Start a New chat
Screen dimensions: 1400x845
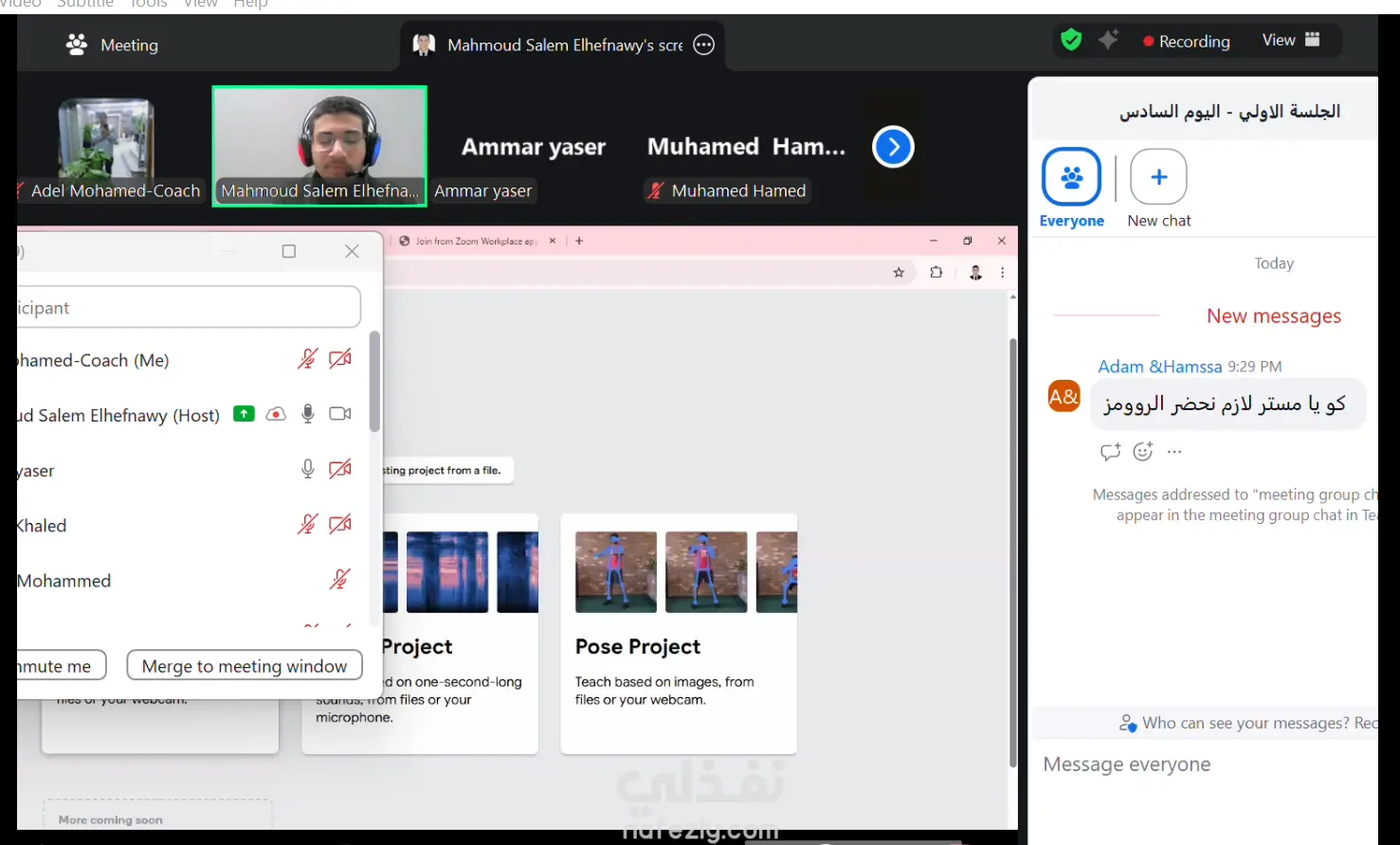click(1159, 189)
